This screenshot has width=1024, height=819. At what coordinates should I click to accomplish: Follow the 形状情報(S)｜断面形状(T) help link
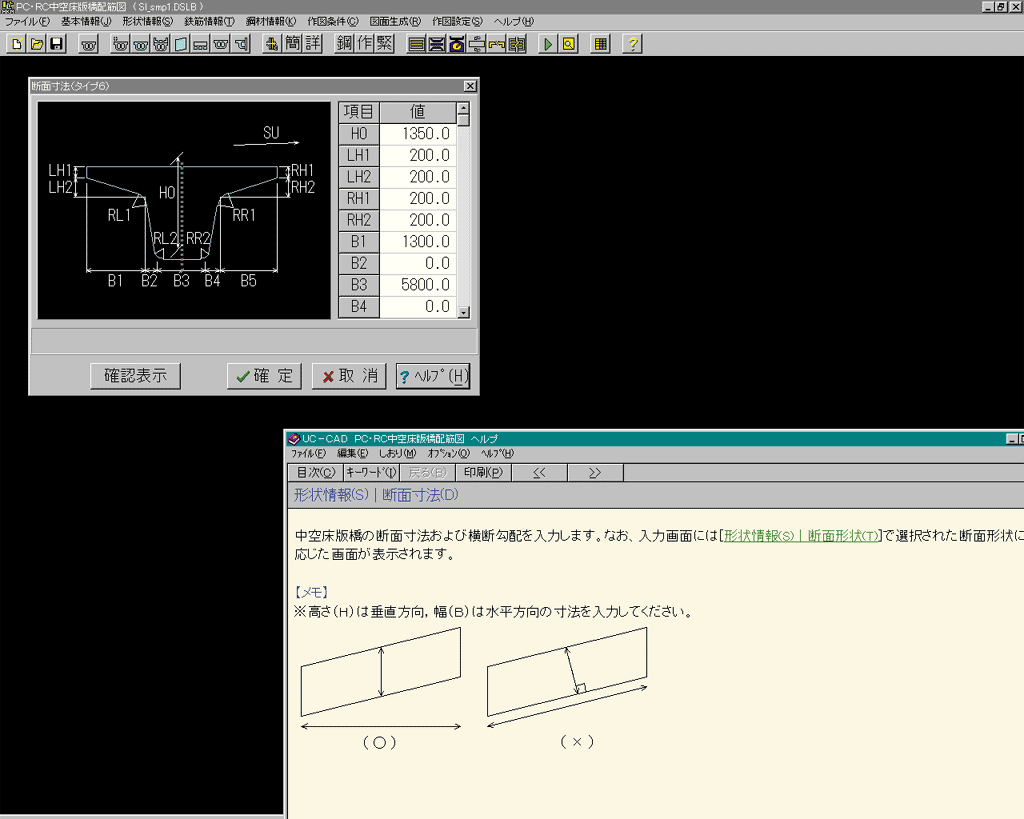(x=800, y=537)
